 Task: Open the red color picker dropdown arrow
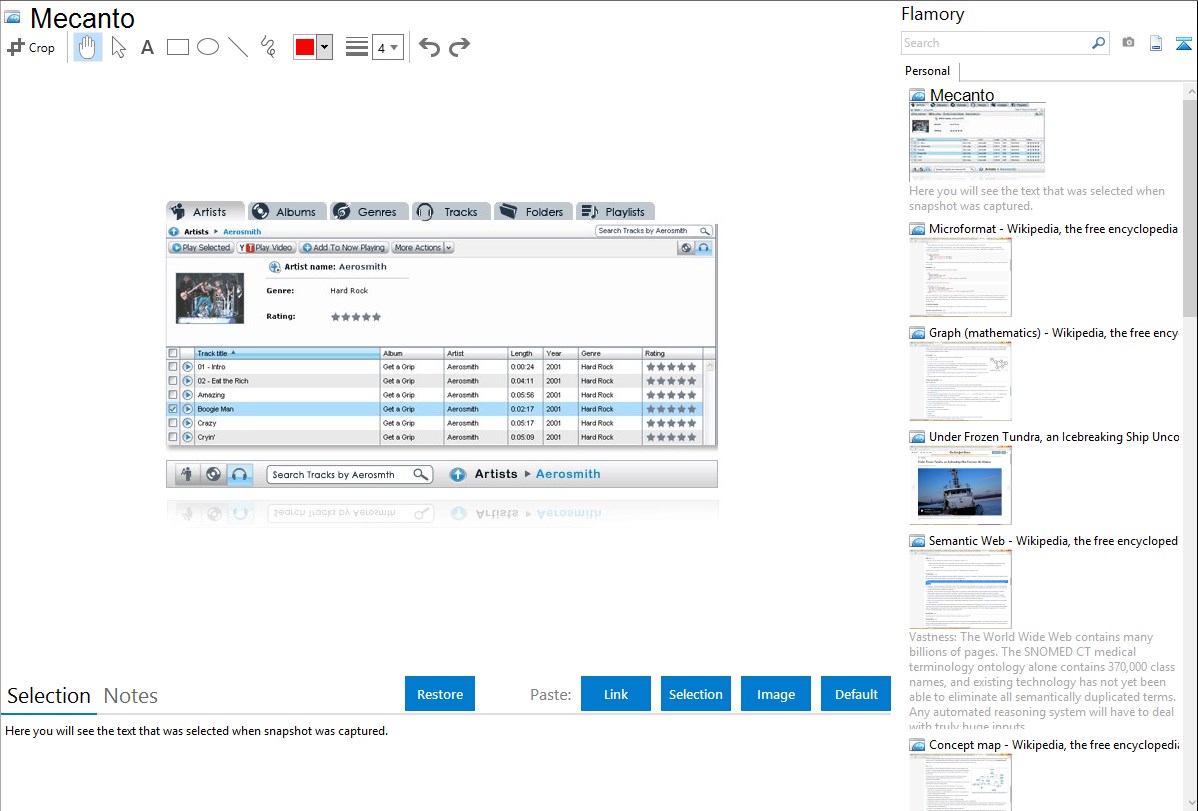(x=324, y=47)
